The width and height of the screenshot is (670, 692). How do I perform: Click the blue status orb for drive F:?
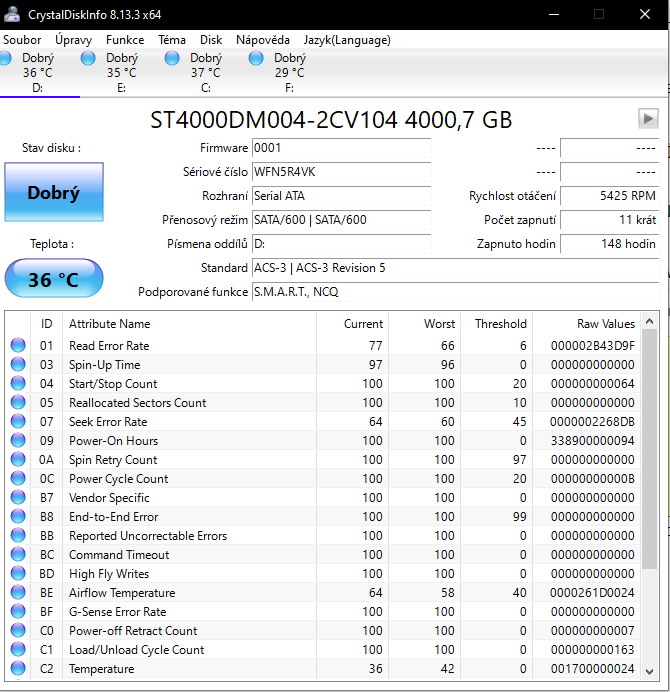pos(256,58)
